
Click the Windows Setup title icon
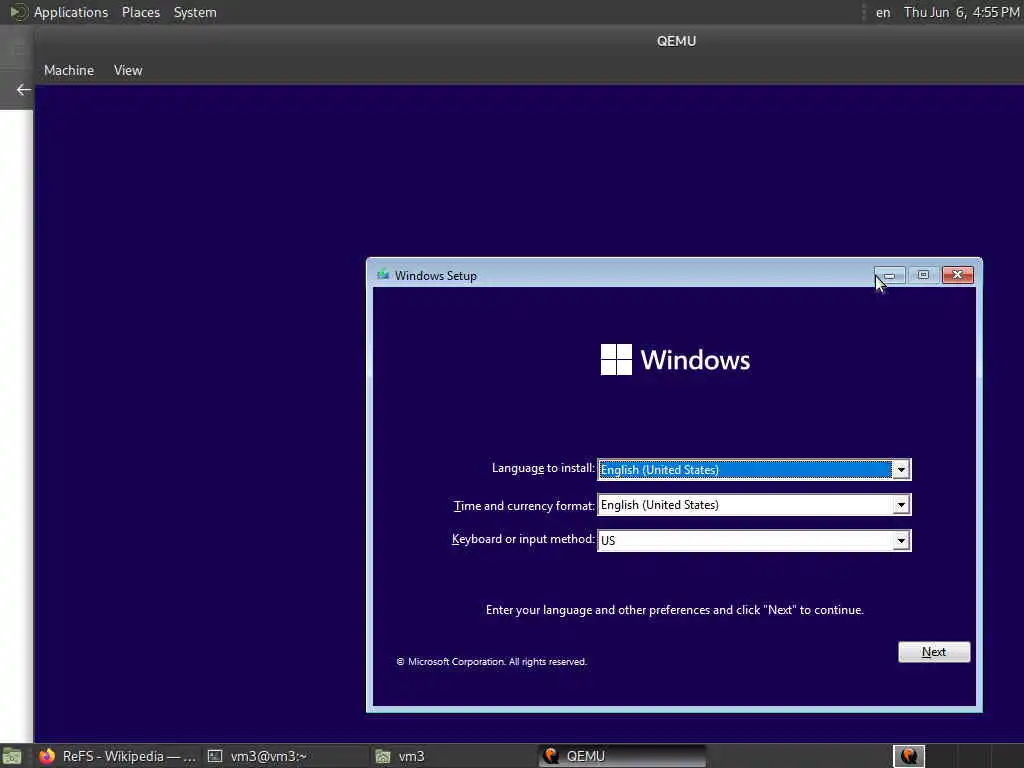pyautogui.click(x=383, y=275)
